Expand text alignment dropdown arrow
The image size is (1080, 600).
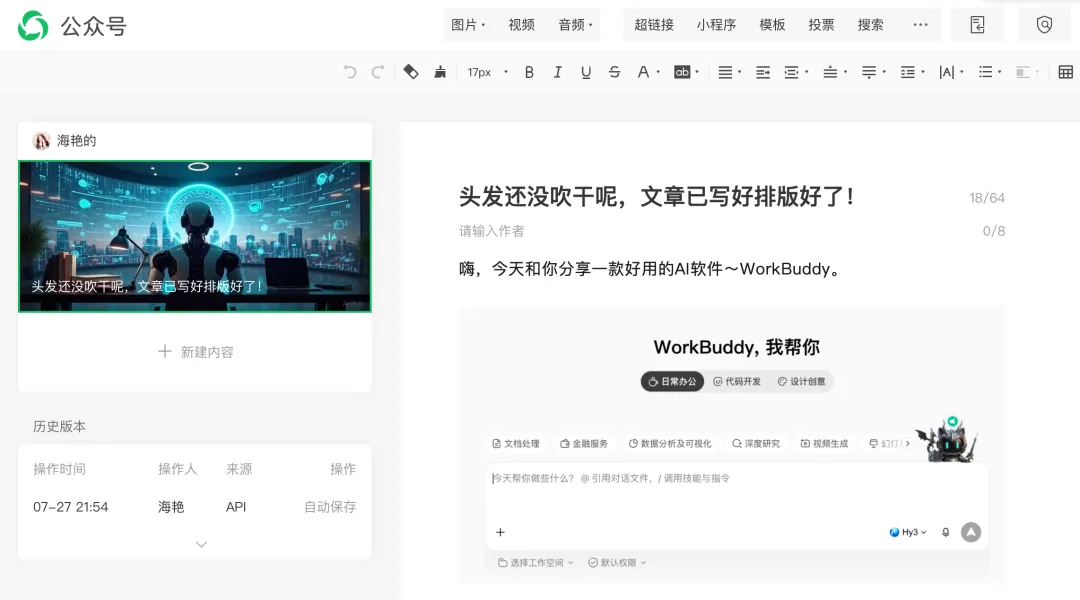point(740,72)
